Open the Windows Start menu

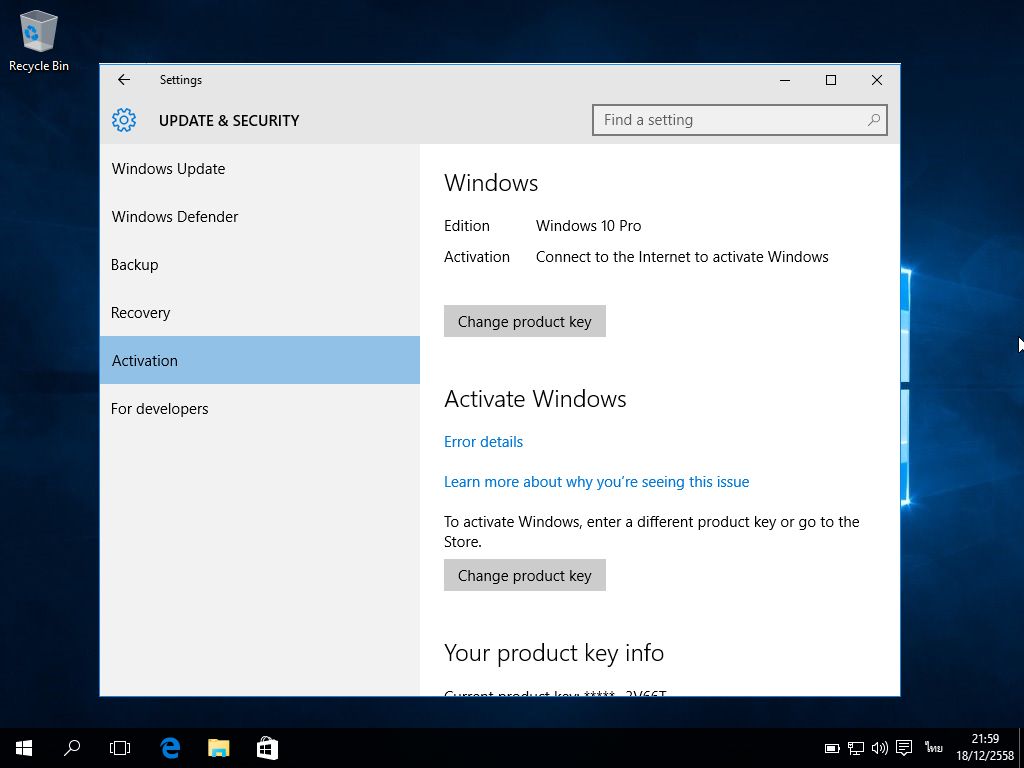(x=24, y=748)
